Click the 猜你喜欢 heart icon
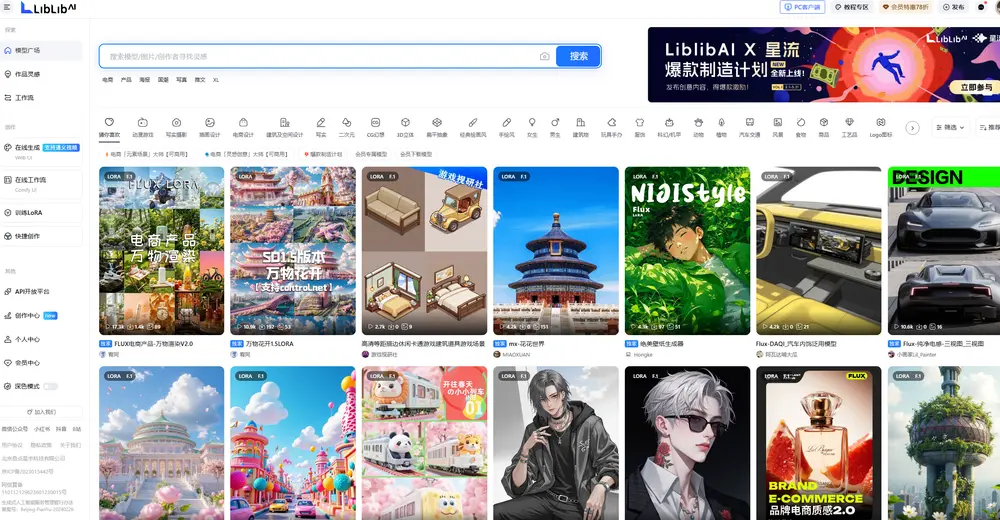Screen dimensions: 1000x520 [x=110, y=123]
